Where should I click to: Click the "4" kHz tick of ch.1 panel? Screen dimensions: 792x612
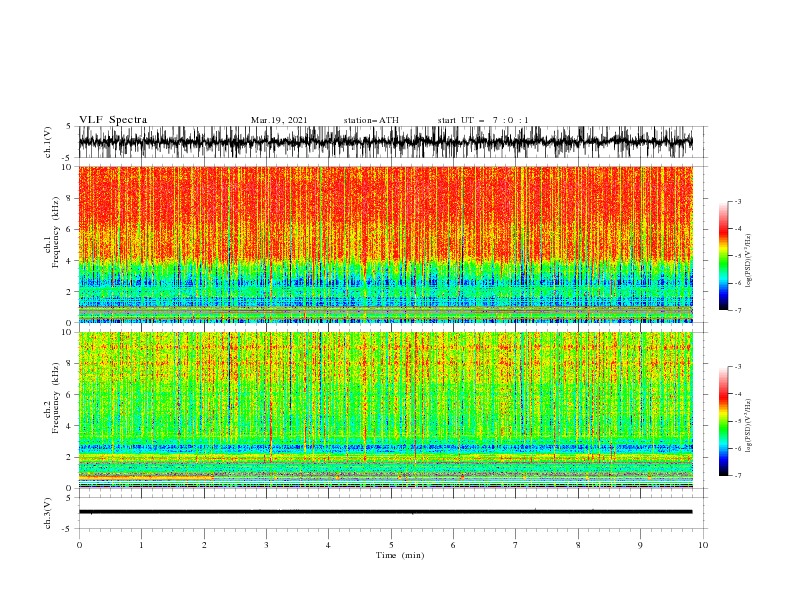point(69,261)
